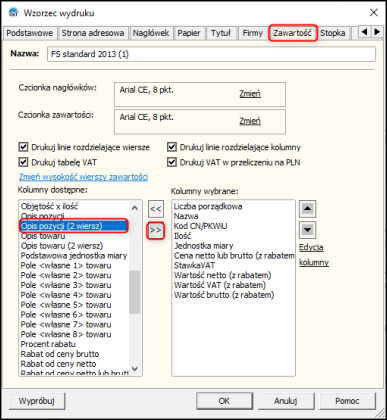
Task: Open the Nagłówek tab
Action: pos(151,33)
